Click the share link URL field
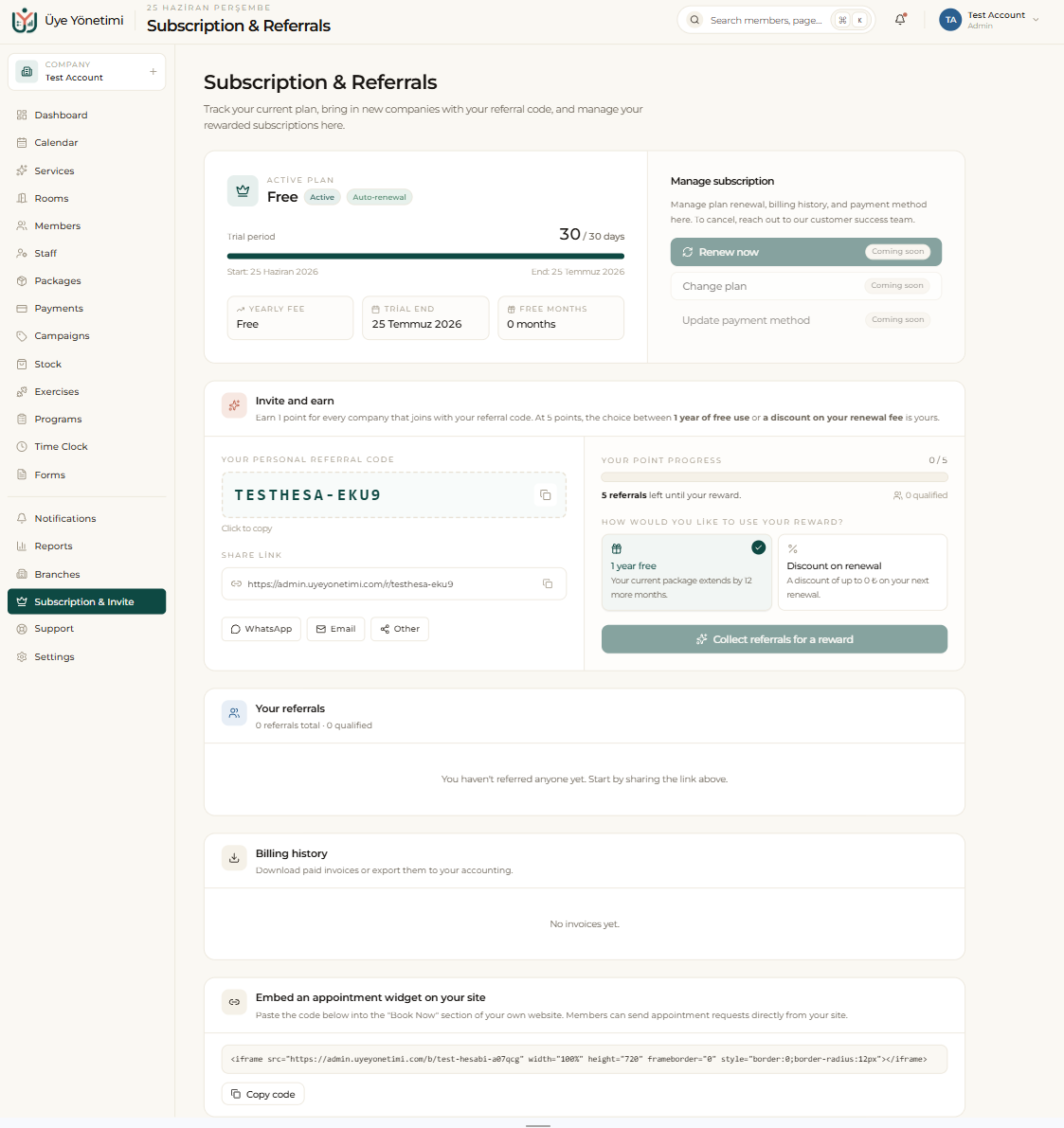The image size is (1064, 1128). pyautogui.click(x=394, y=583)
